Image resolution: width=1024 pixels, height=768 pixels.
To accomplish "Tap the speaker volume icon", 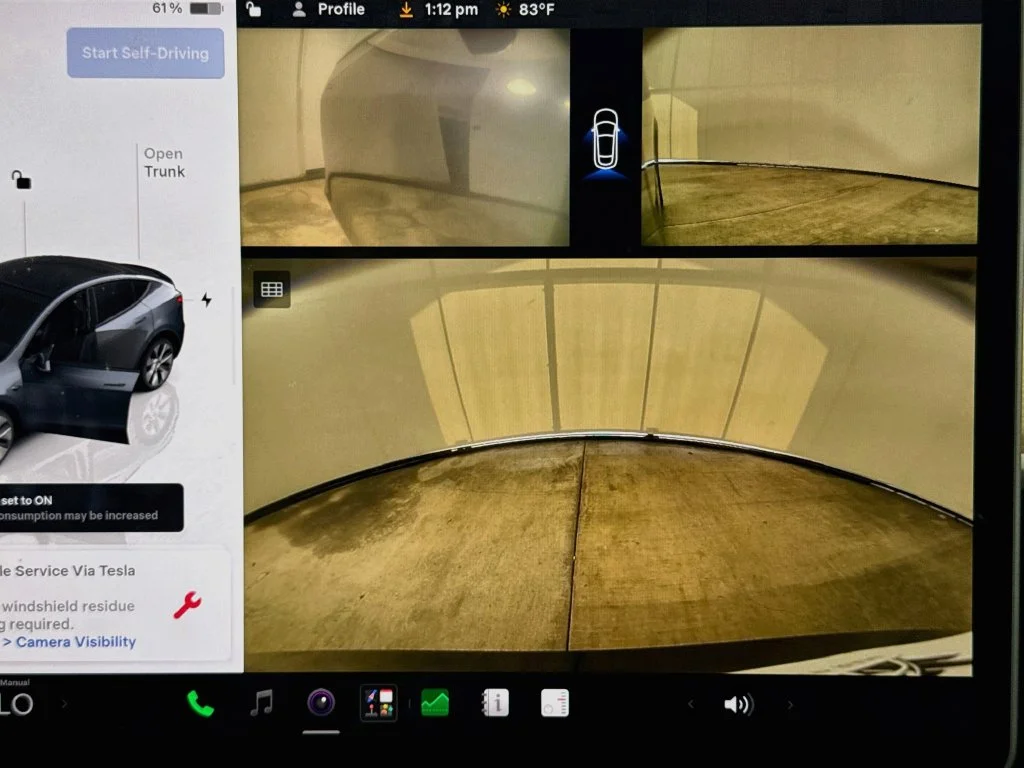I will point(739,705).
